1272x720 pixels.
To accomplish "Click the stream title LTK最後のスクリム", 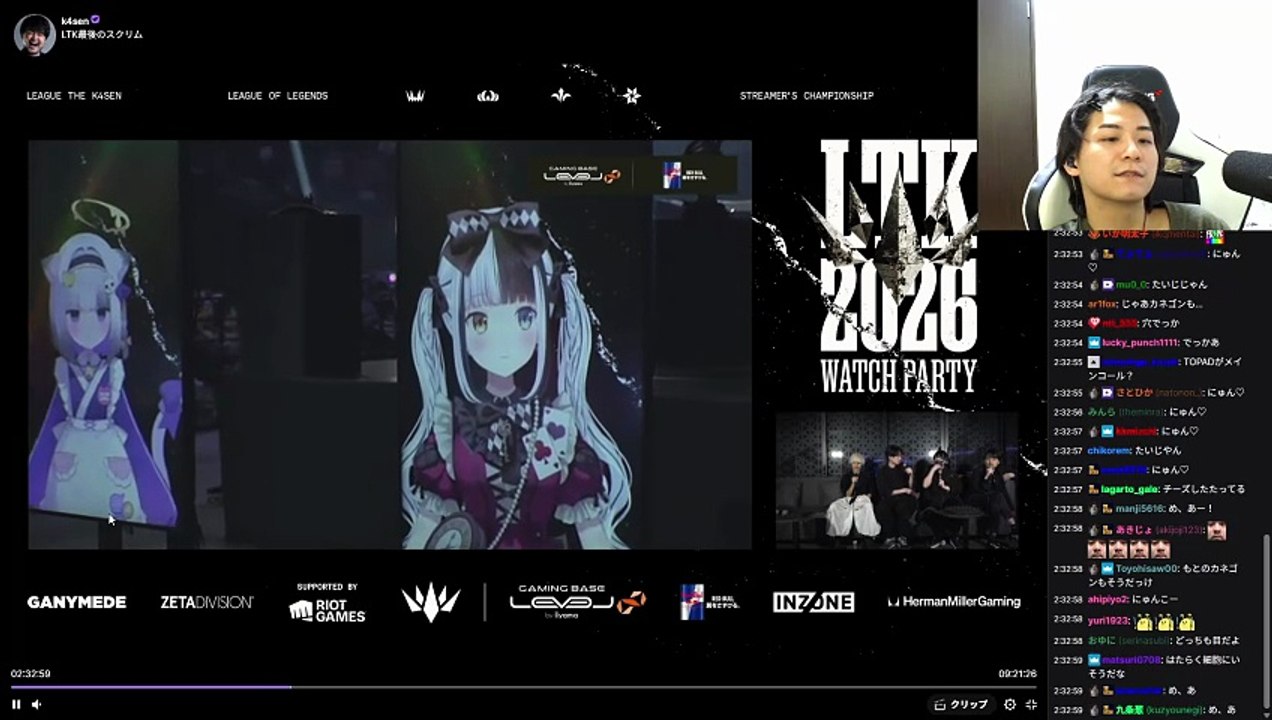I will (x=102, y=34).
